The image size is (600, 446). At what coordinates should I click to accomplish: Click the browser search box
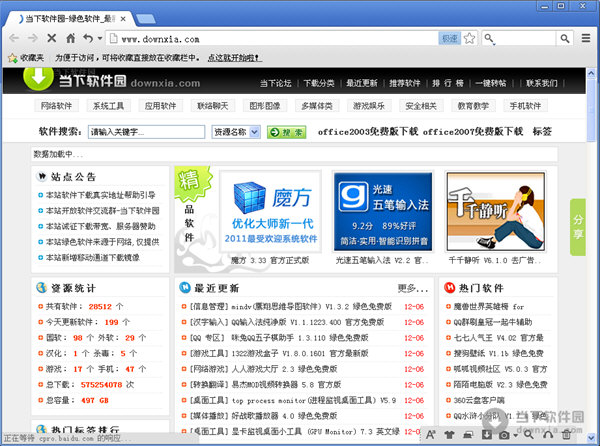click(526, 38)
